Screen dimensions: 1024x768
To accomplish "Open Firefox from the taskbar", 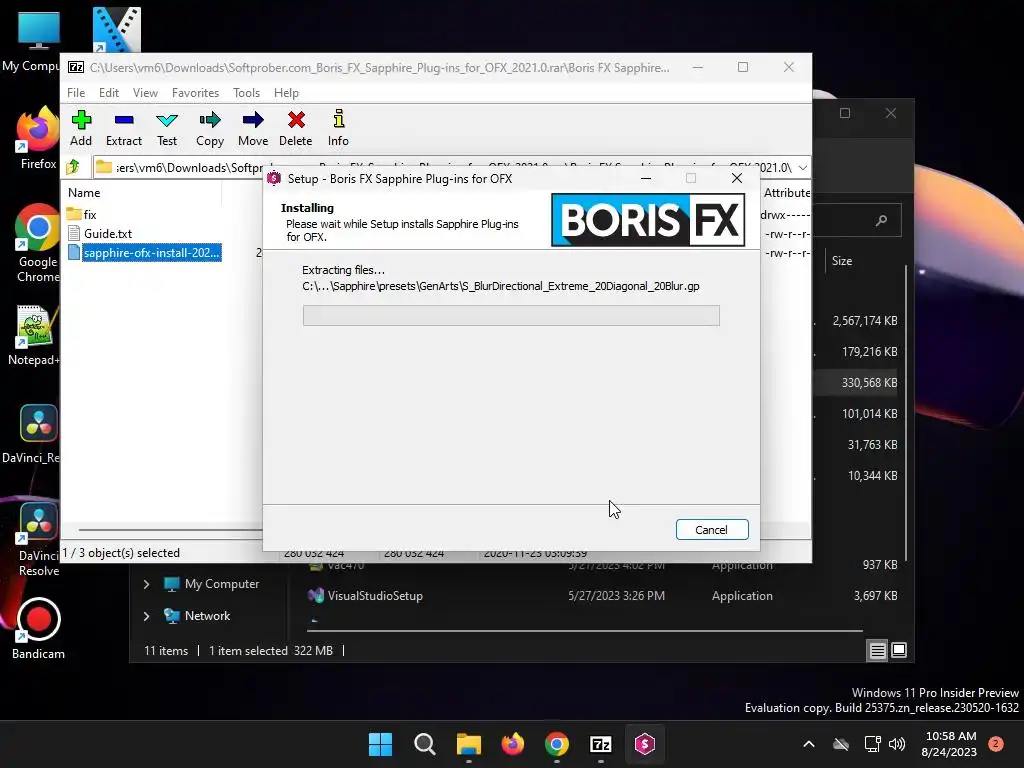I will [513, 744].
